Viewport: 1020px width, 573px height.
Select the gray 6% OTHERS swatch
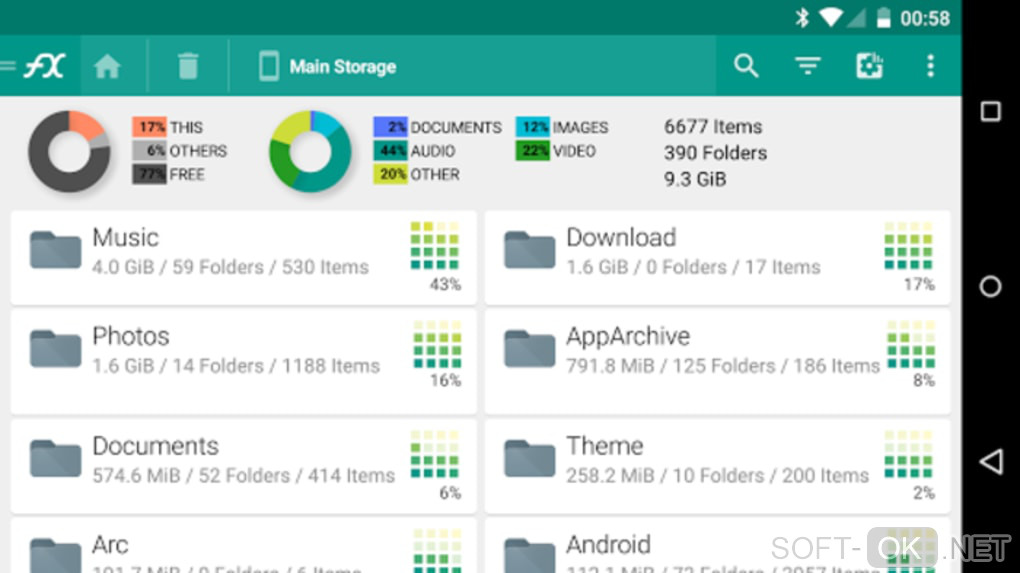(x=150, y=151)
